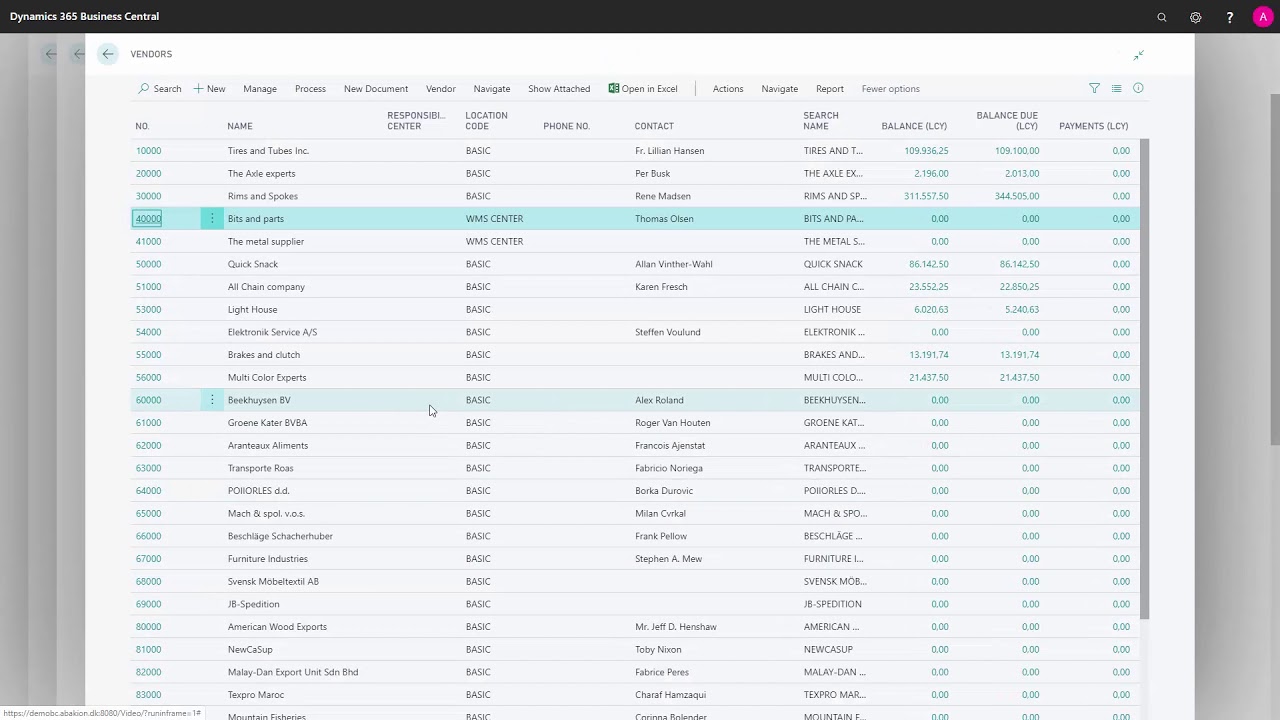Open the Tell Me search magnifier icon
The height and width of the screenshot is (720, 1280).
[1162, 17]
